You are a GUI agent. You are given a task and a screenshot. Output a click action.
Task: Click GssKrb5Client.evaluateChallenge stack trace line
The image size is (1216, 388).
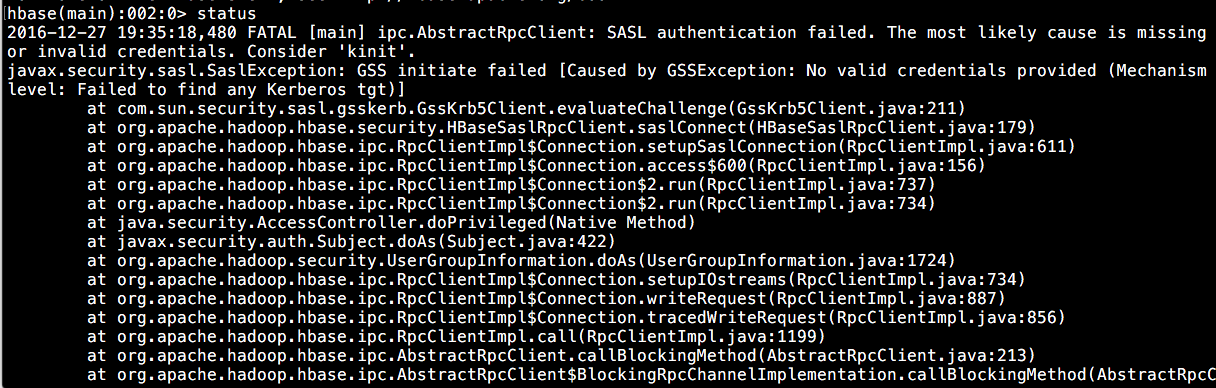click(525, 107)
